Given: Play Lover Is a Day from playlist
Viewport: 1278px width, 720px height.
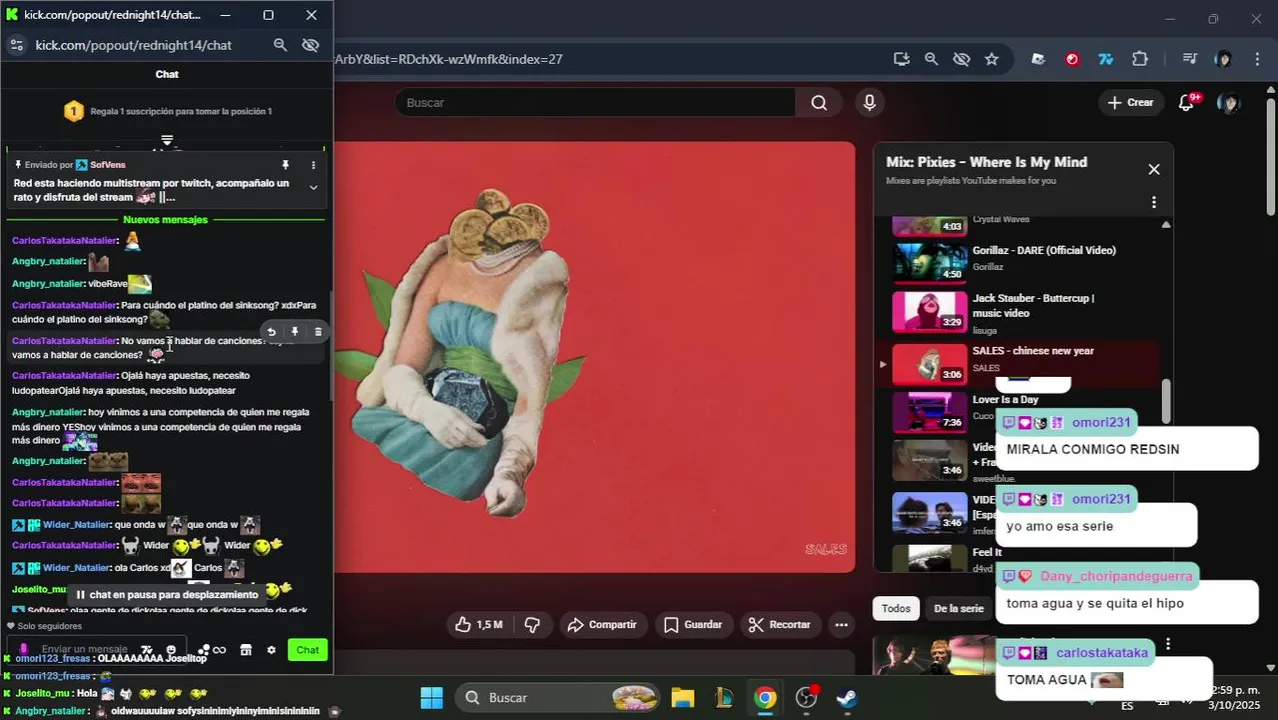Looking at the screenshot, I should coord(1005,400).
